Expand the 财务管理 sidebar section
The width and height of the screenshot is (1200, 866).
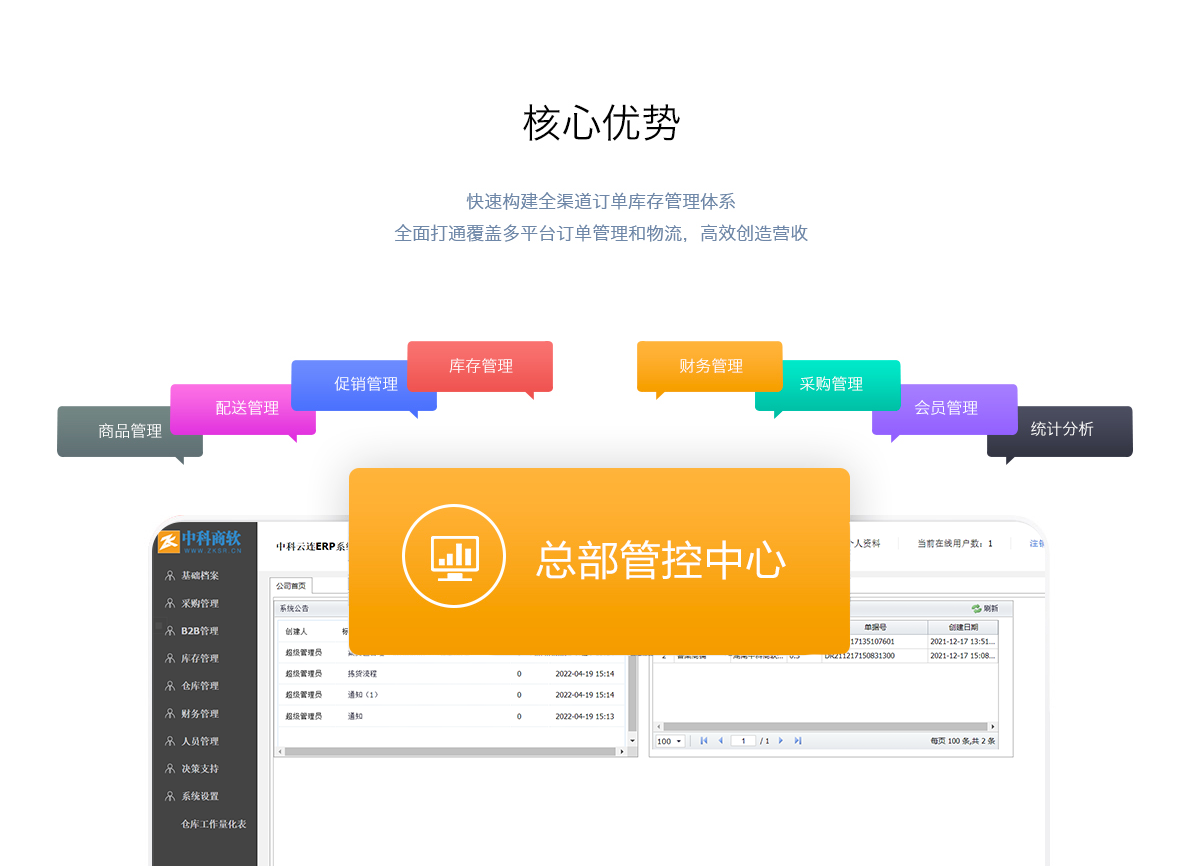tap(199, 714)
